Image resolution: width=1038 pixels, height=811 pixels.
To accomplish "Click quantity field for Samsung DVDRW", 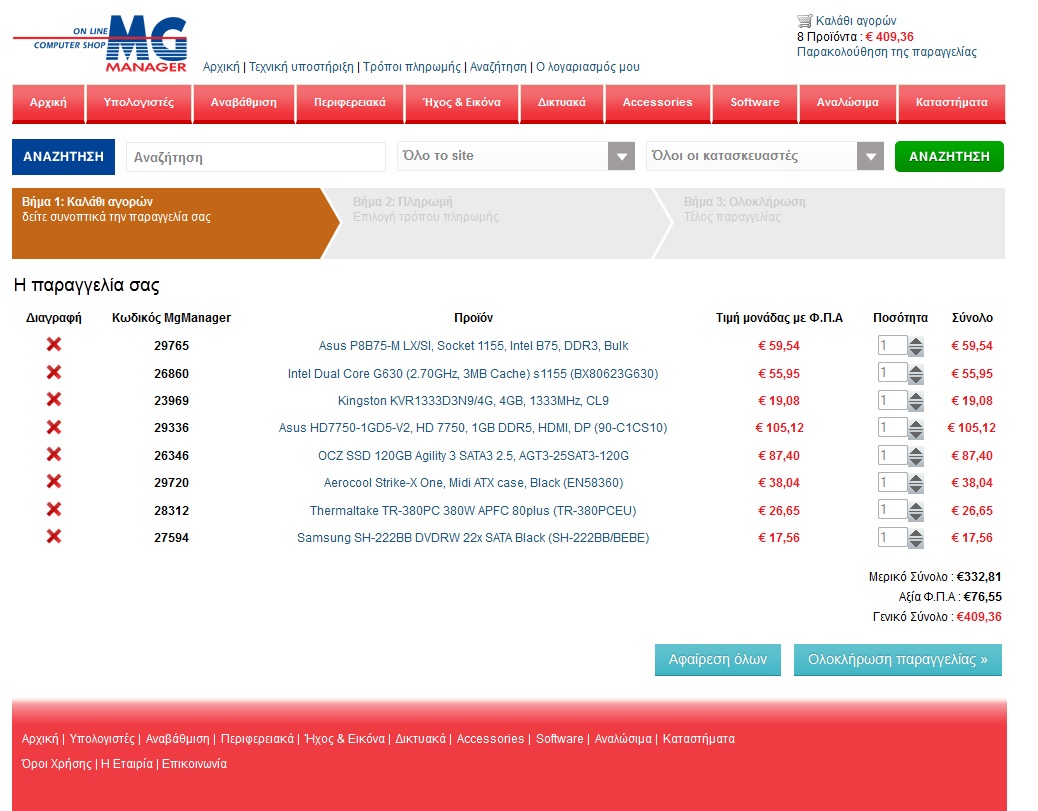I will coord(892,537).
